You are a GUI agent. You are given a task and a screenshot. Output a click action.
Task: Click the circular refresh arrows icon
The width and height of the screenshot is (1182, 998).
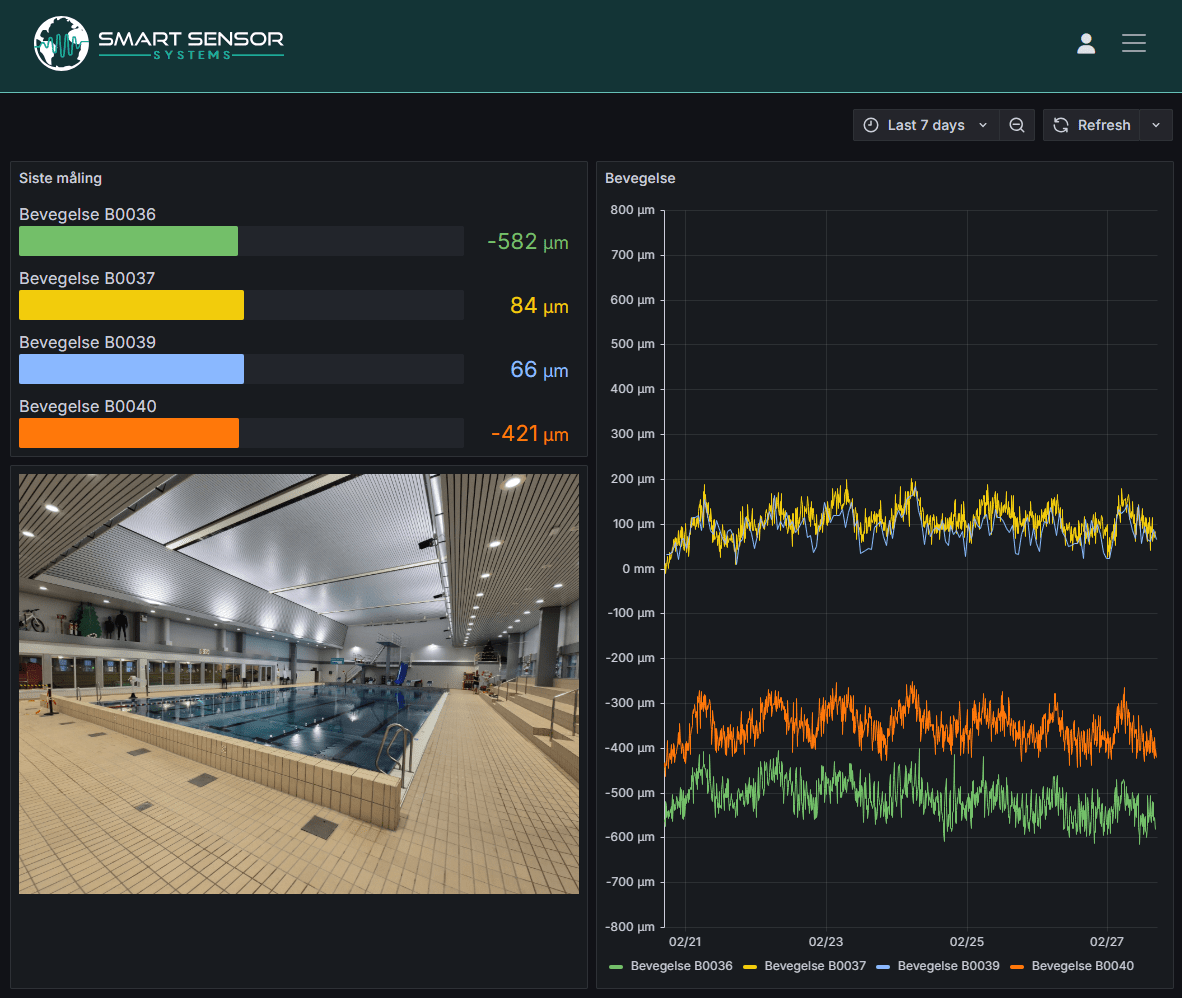point(1061,125)
